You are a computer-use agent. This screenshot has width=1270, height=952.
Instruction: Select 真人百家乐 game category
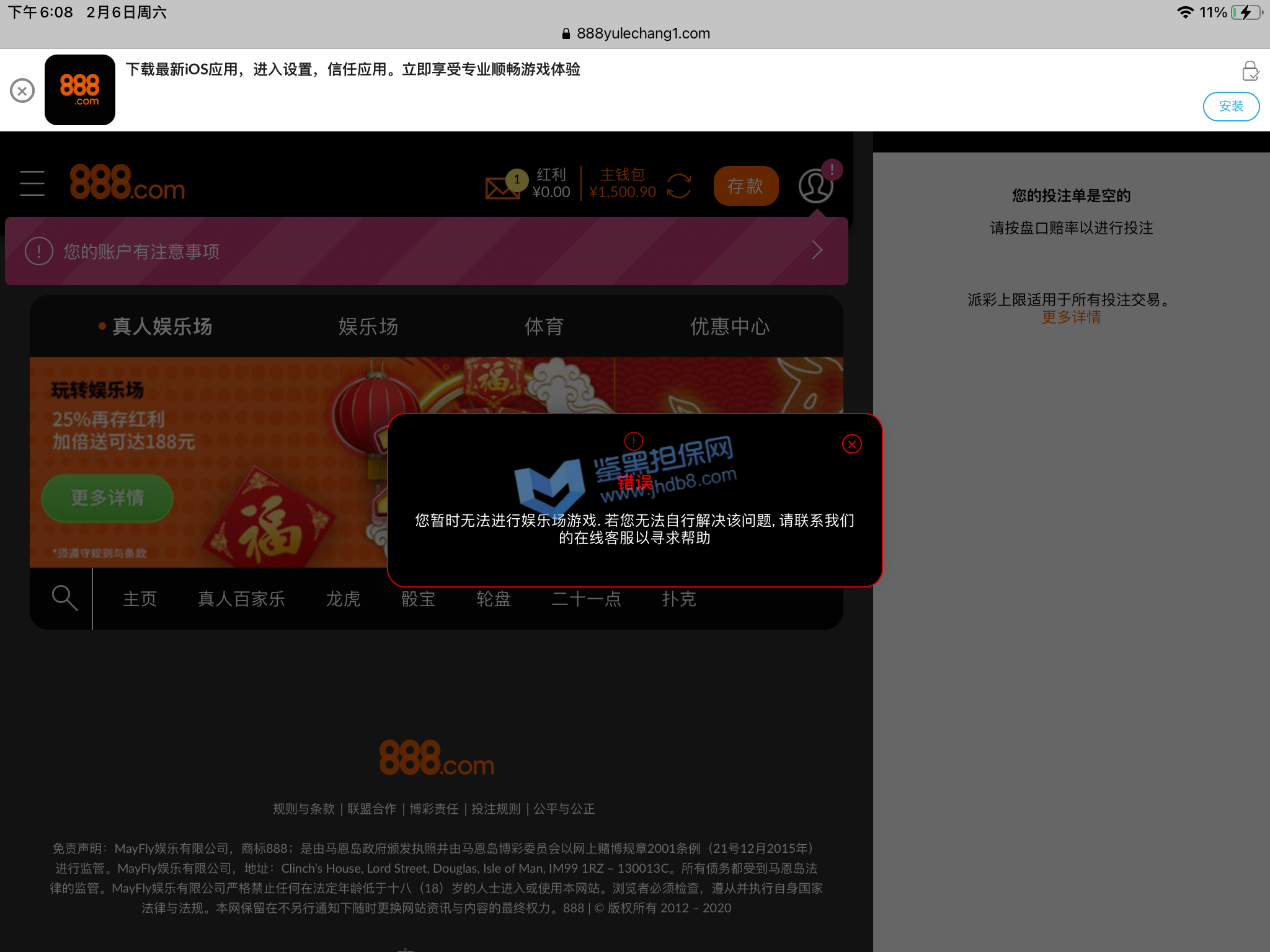point(241,599)
